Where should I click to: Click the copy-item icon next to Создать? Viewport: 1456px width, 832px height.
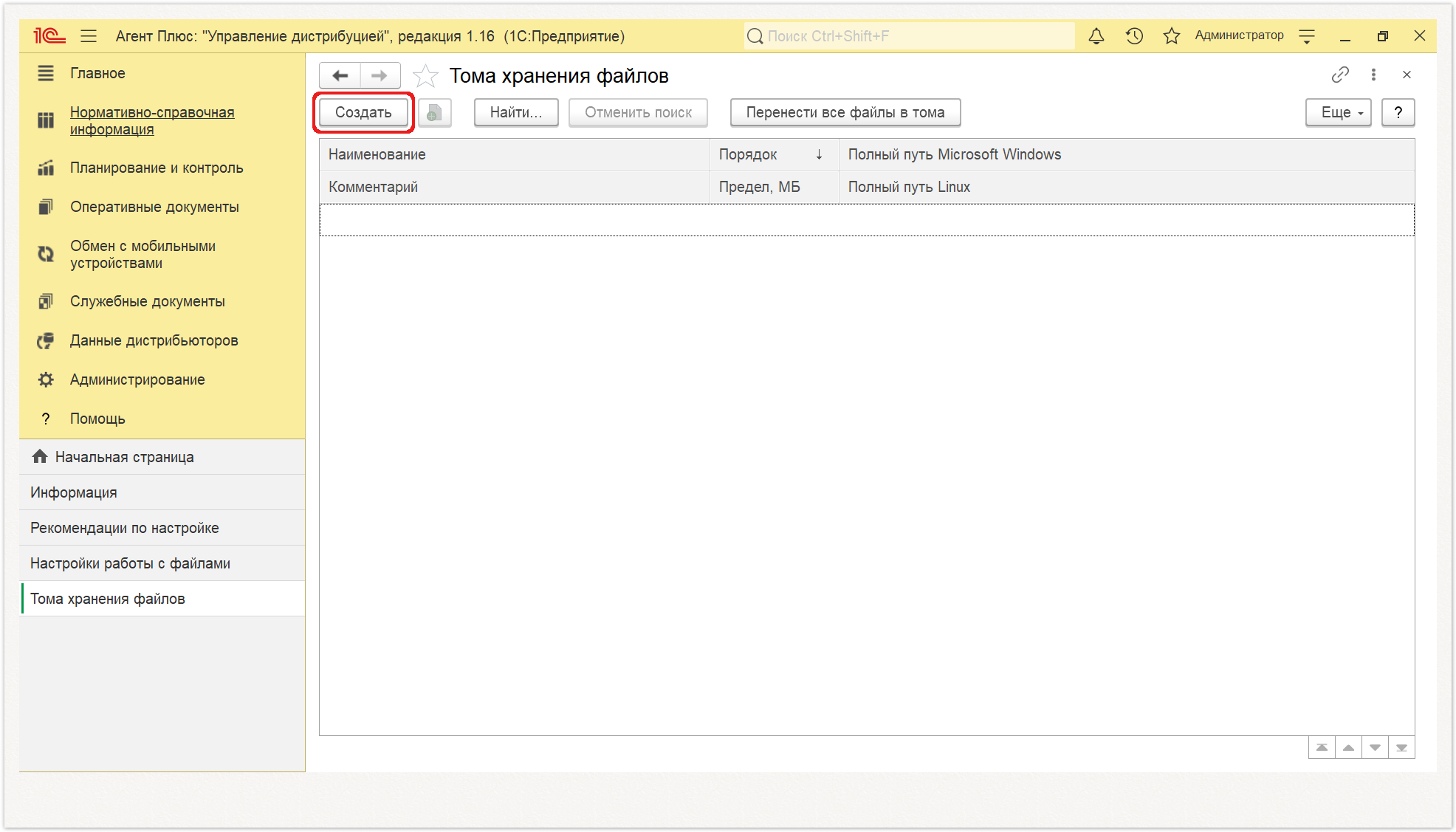(435, 112)
